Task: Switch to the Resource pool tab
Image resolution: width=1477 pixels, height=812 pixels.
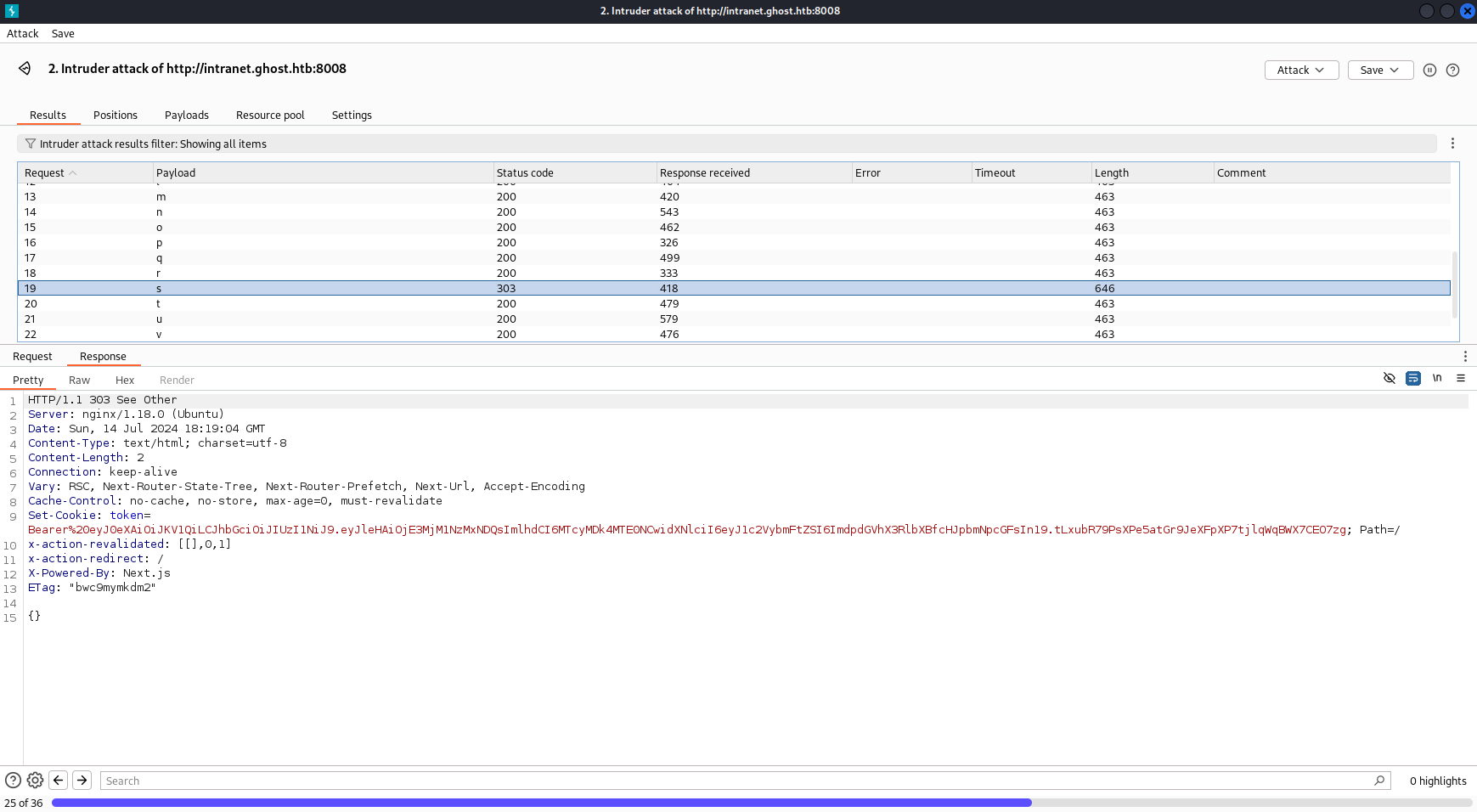Action: [x=270, y=116]
